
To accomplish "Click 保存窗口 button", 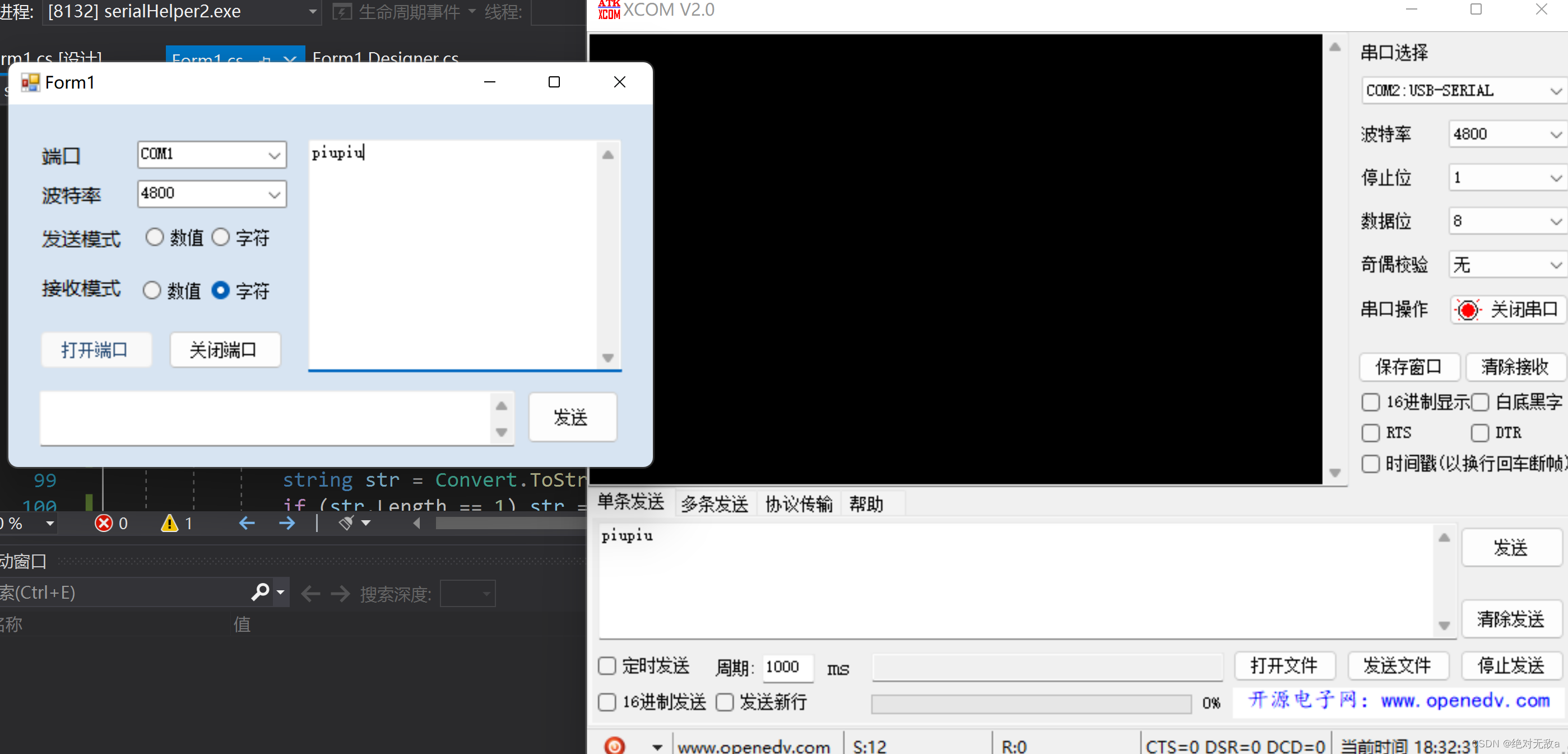I will (1409, 367).
